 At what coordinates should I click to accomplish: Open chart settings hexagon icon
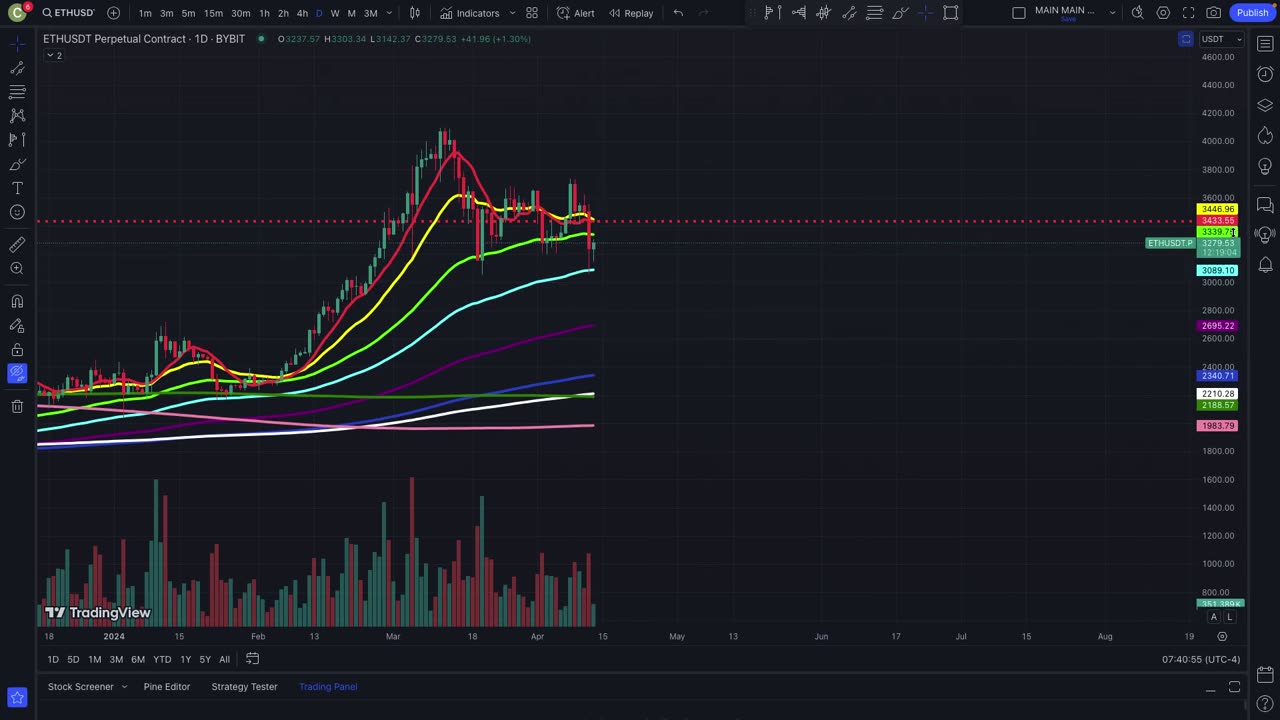click(x=1163, y=13)
